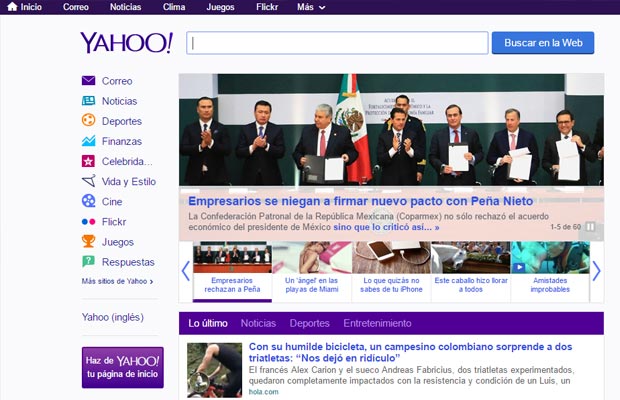This screenshot has width=620, height=400.
Task: Click the Juegos trophy icon
Action: point(88,241)
